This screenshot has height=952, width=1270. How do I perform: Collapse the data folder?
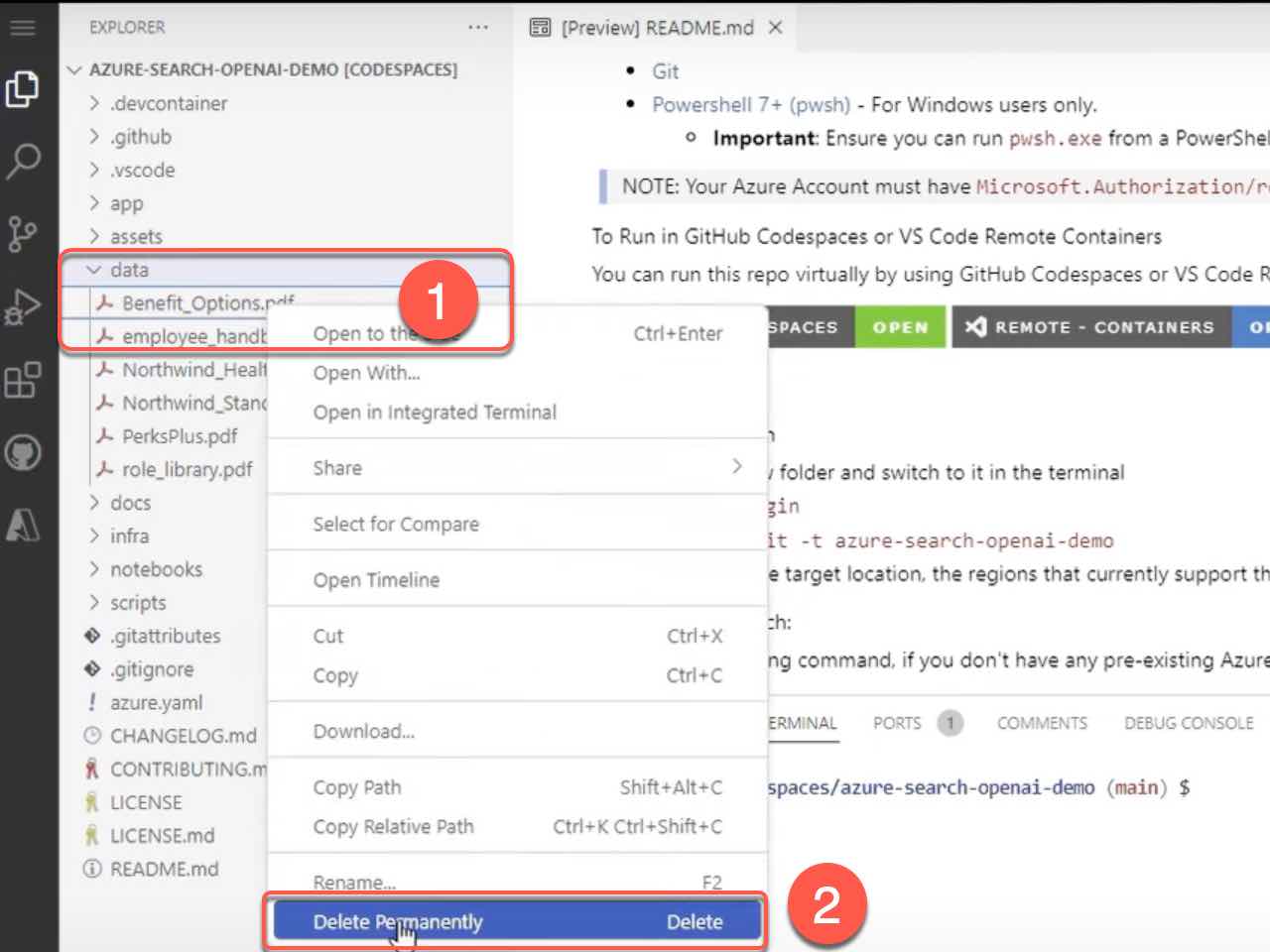[x=118, y=270]
